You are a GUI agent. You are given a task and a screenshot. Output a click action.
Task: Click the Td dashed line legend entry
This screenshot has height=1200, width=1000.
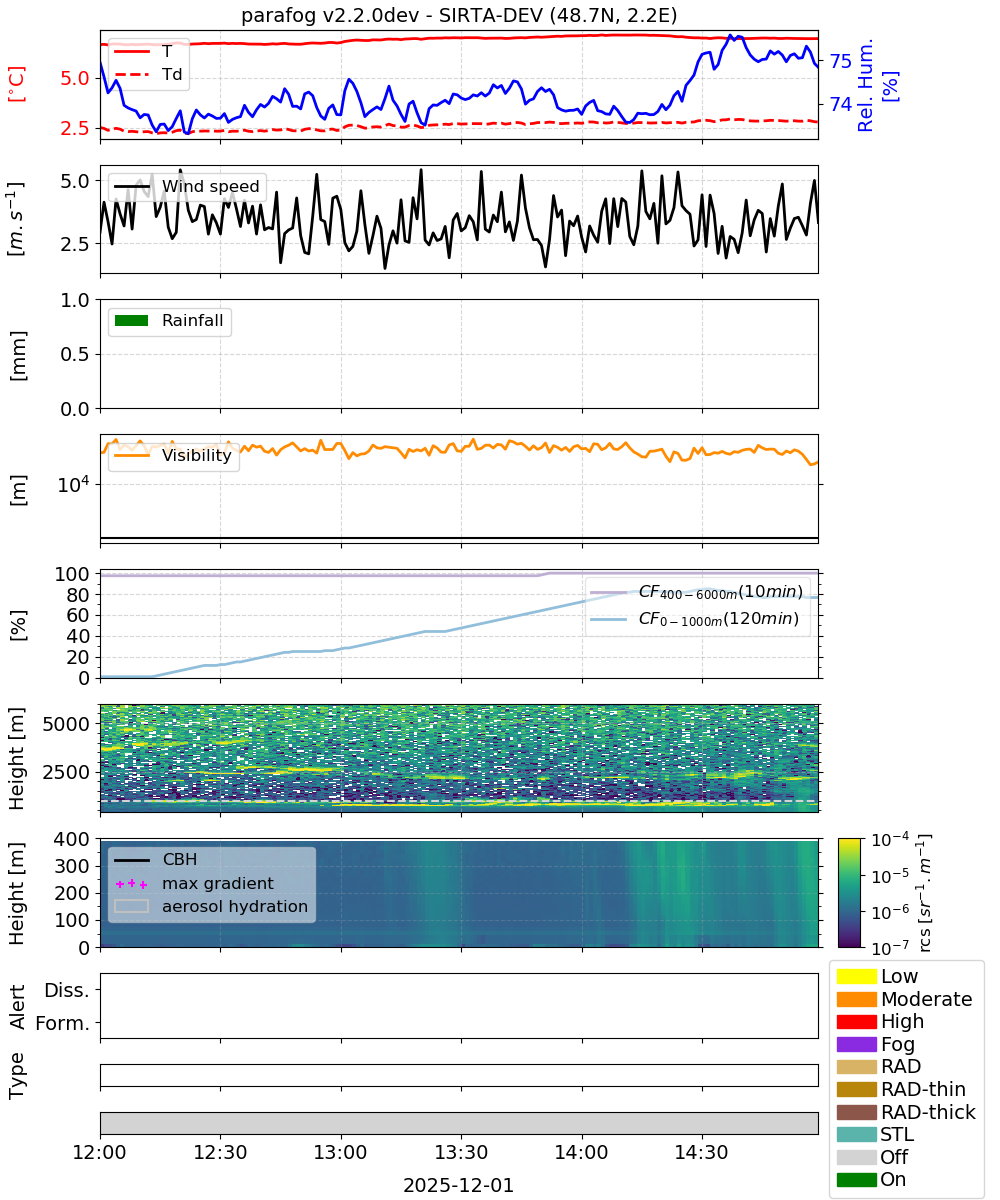tap(149, 73)
